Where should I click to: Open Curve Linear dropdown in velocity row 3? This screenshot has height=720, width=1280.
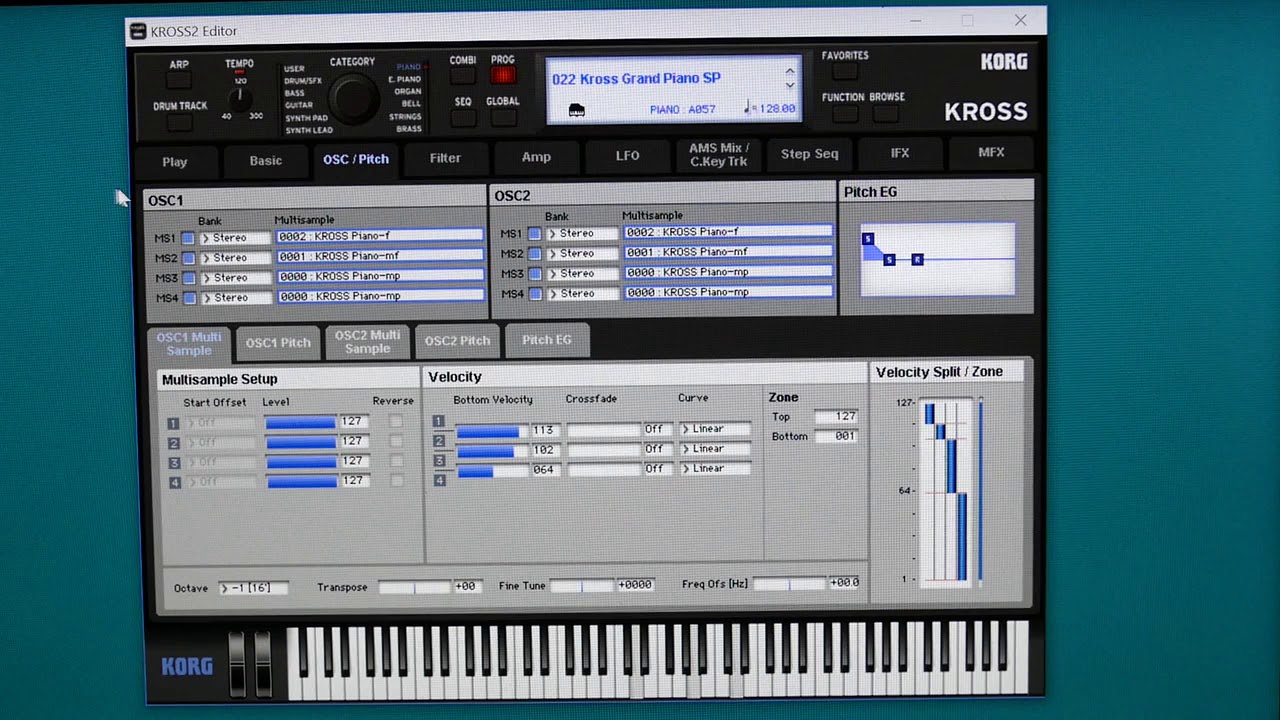coord(715,468)
